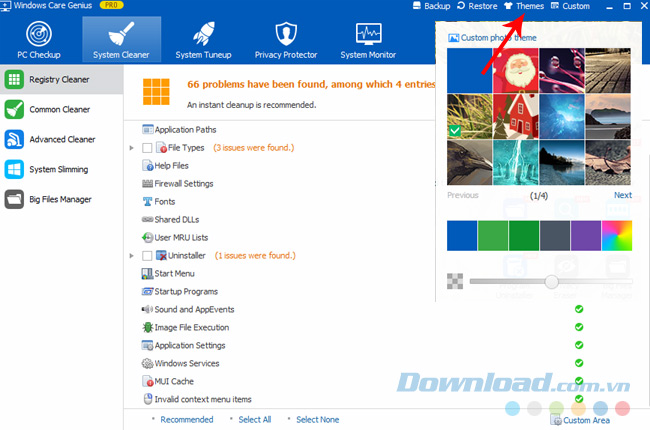Open the Privacy Protector module
Image resolution: width=650 pixels, height=430 pixels.
coord(286,40)
